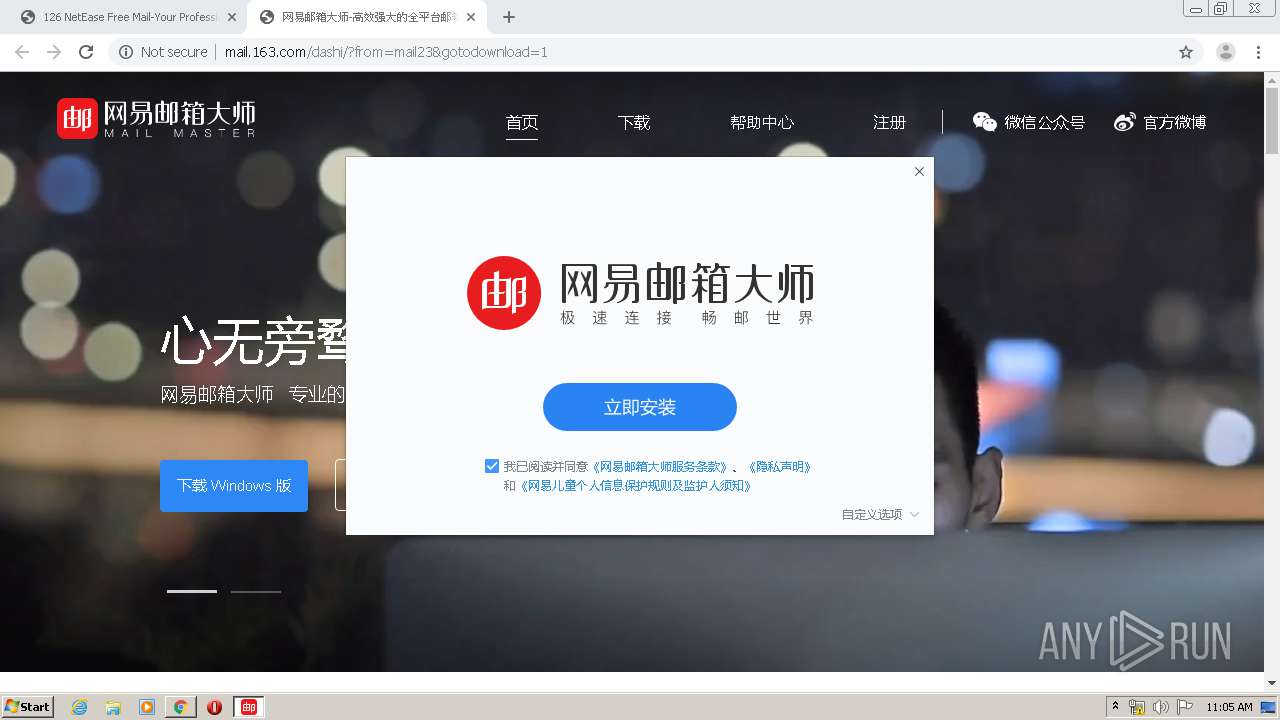Select the first carousel slide indicator

pyautogui.click(x=192, y=591)
